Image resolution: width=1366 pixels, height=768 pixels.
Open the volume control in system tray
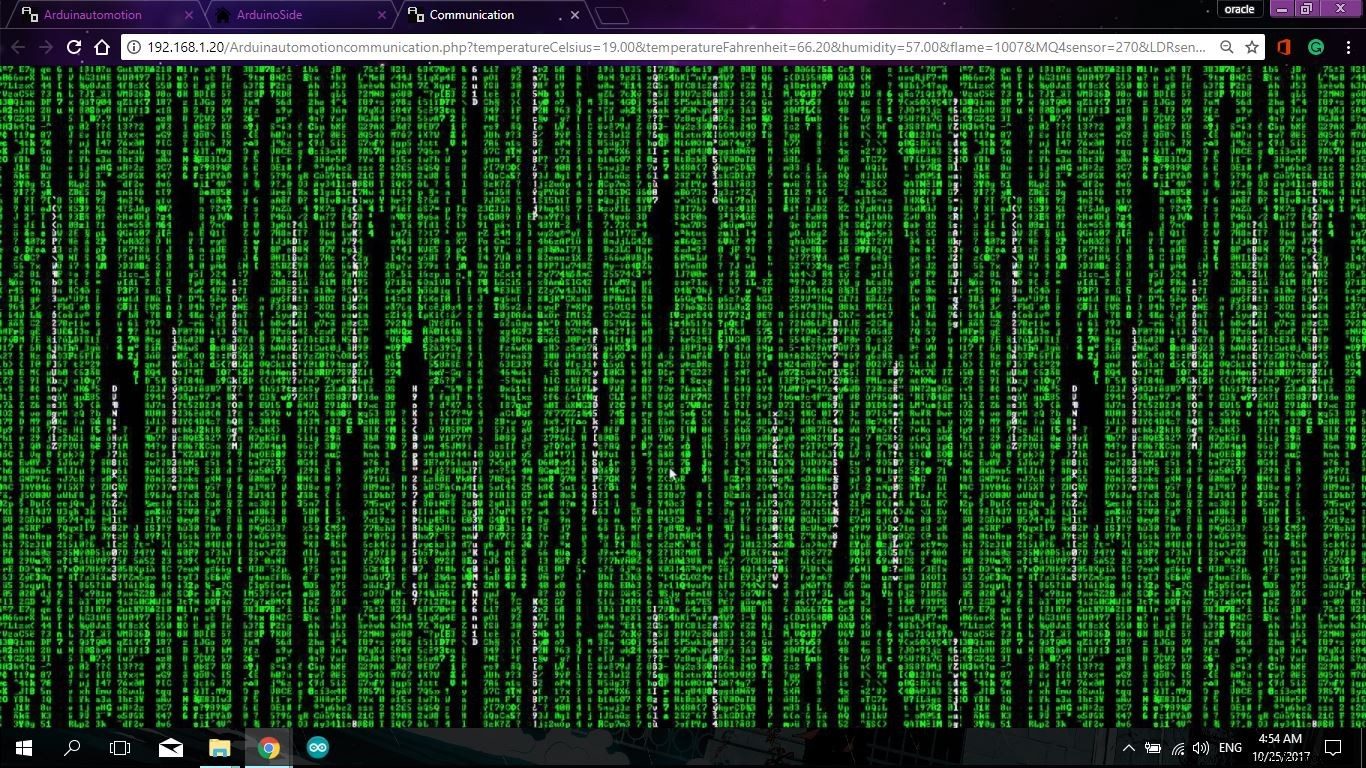pyautogui.click(x=1201, y=748)
